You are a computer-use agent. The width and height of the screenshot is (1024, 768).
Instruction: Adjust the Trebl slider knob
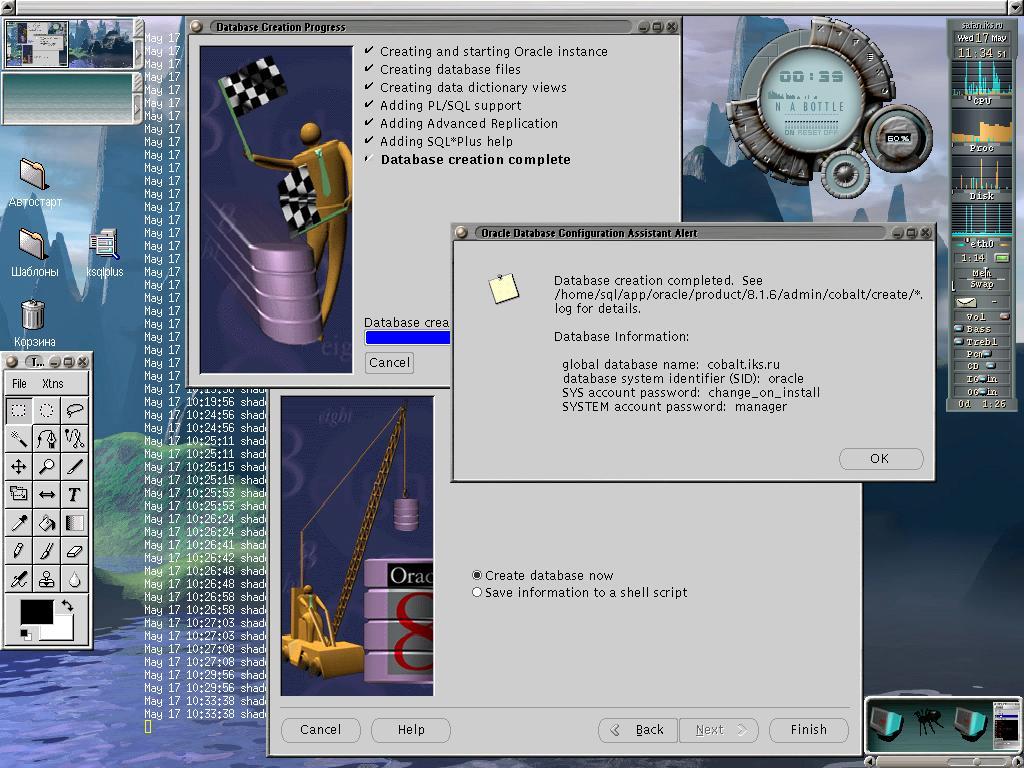point(958,342)
